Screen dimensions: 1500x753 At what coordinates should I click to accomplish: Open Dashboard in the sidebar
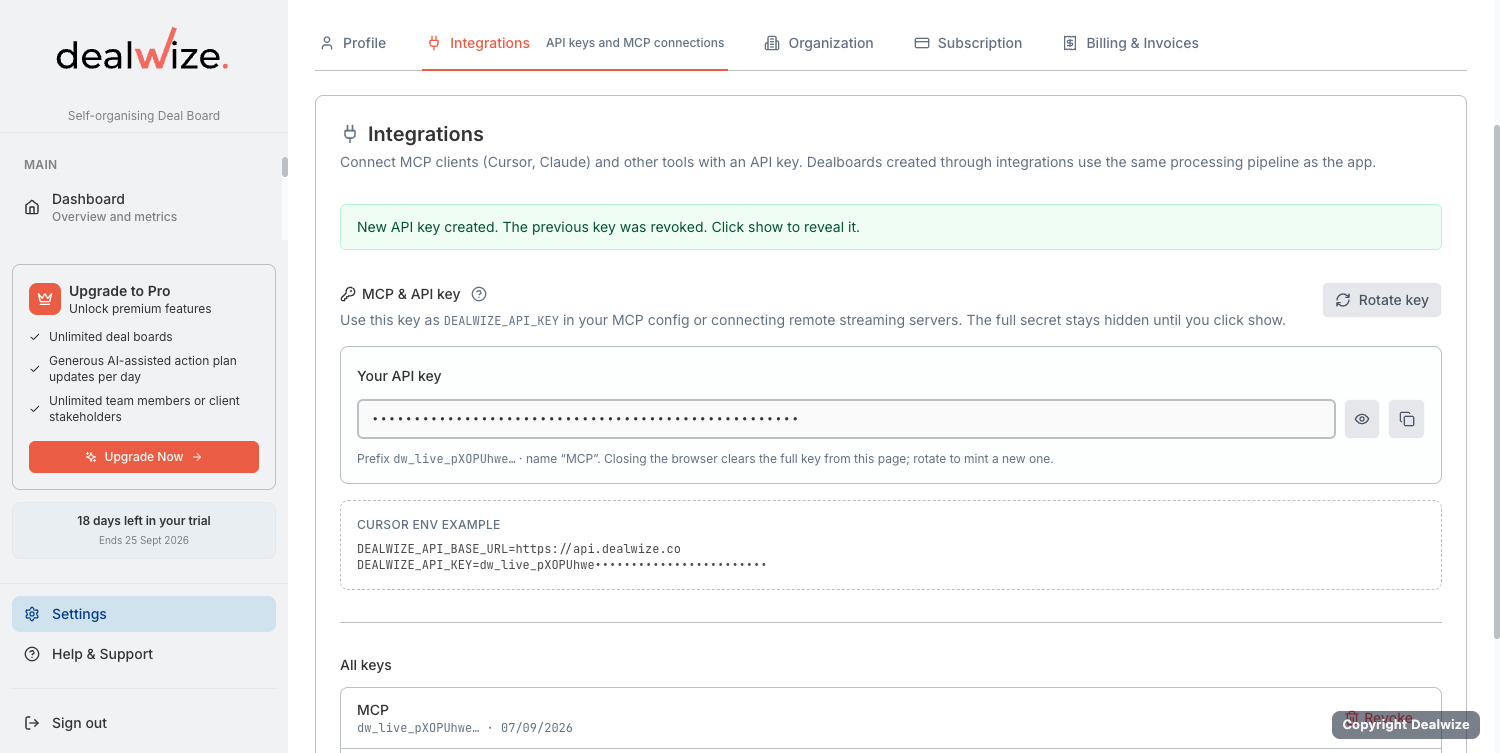[x=144, y=207]
